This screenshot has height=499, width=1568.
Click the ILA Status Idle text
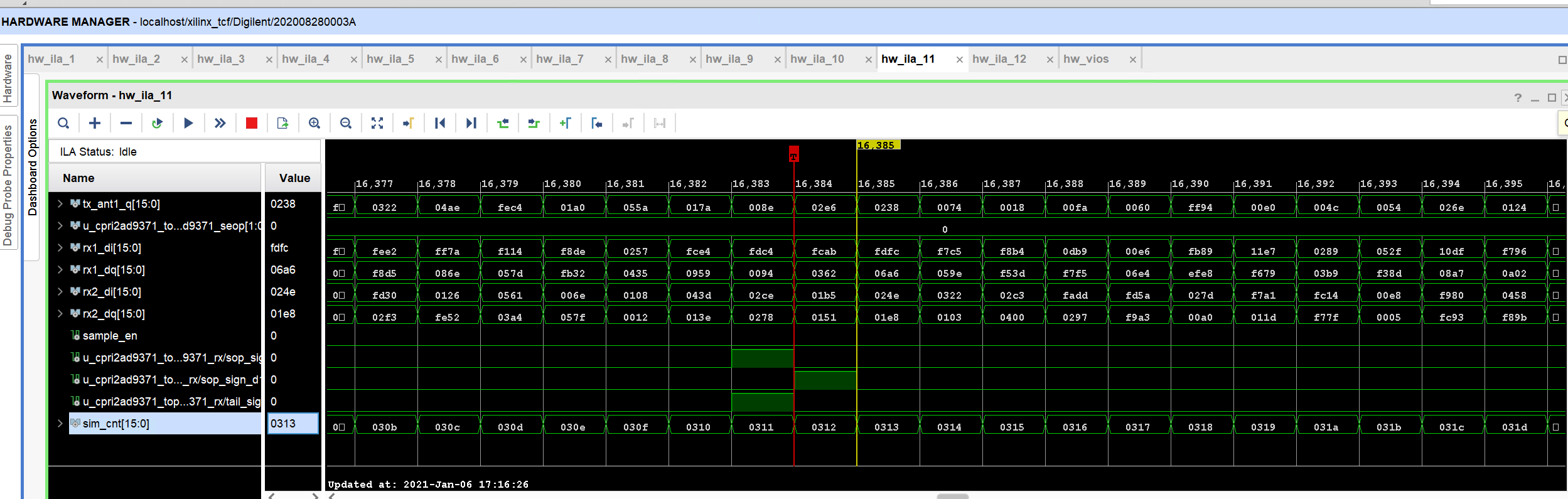coord(99,152)
